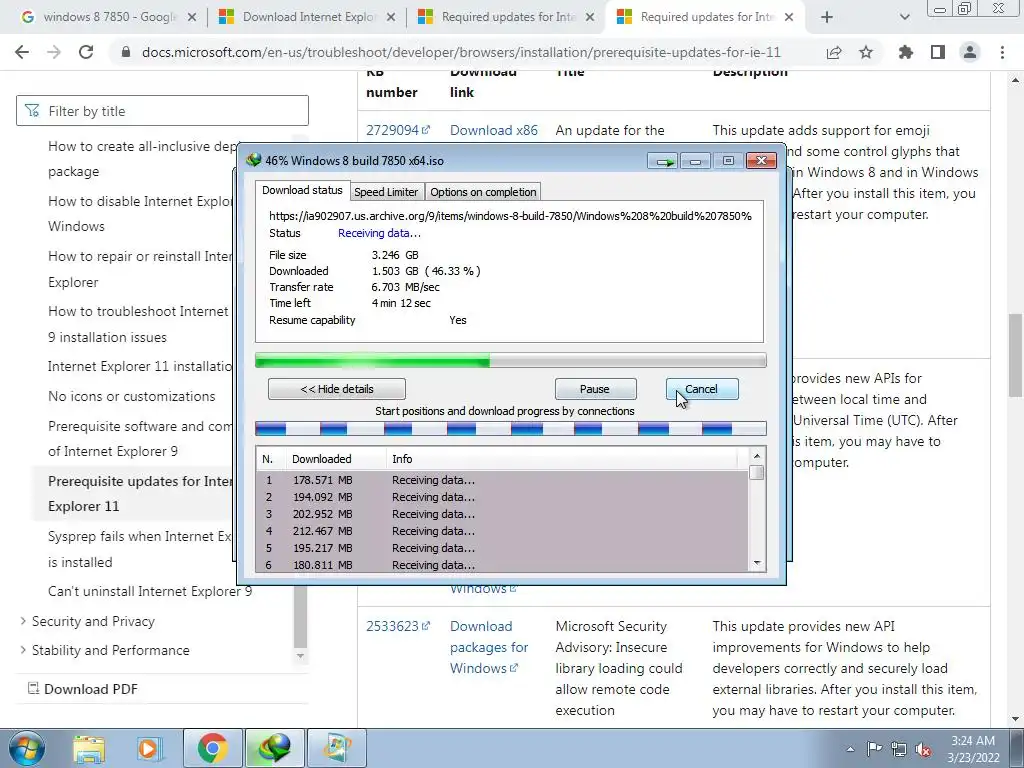
Task: Click the '<< Hide details' button
Action: pyautogui.click(x=337, y=389)
